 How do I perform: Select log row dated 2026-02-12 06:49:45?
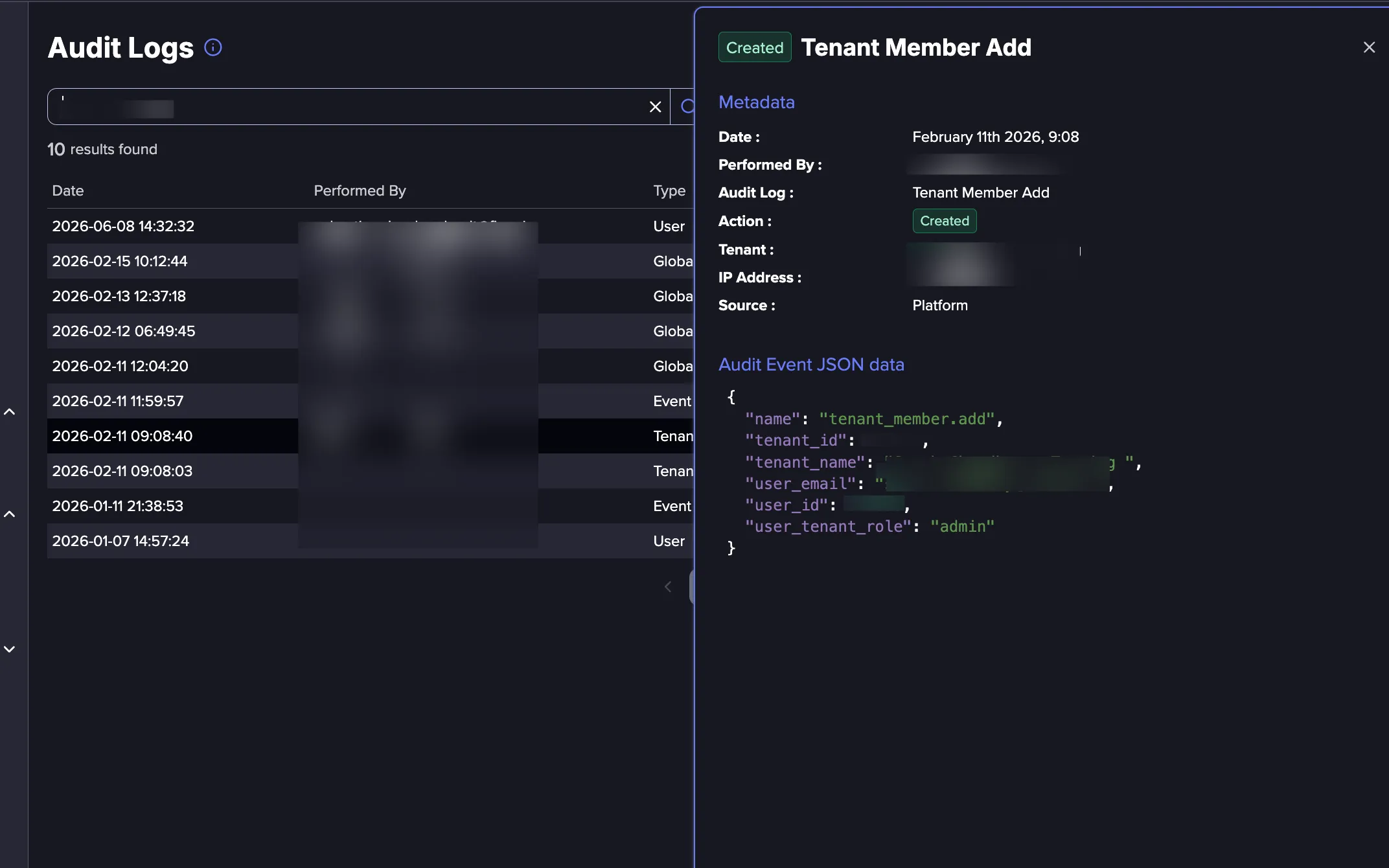[371, 331]
